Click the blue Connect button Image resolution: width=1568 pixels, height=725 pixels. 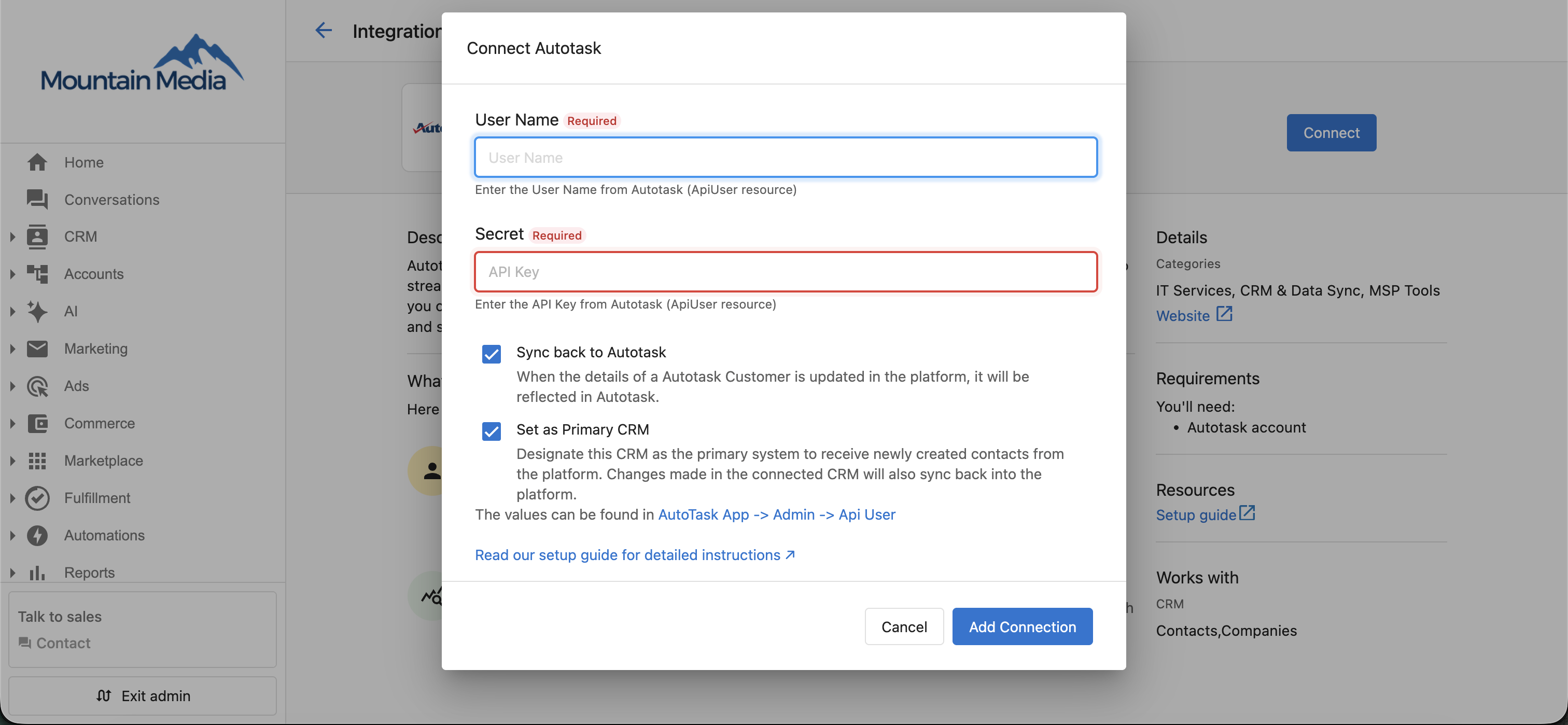tap(1331, 132)
